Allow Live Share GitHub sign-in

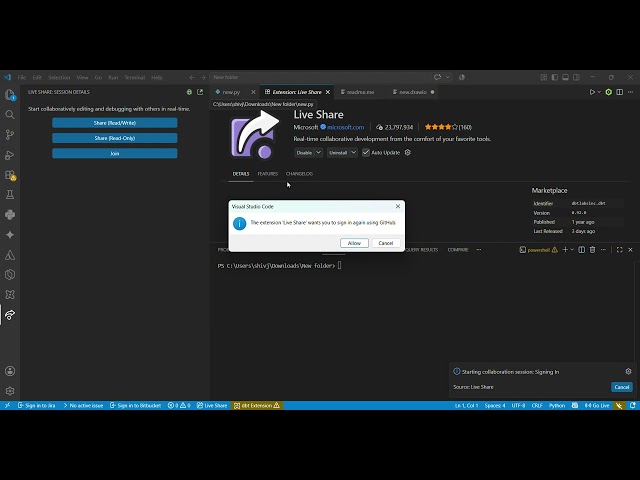(354, 243)
